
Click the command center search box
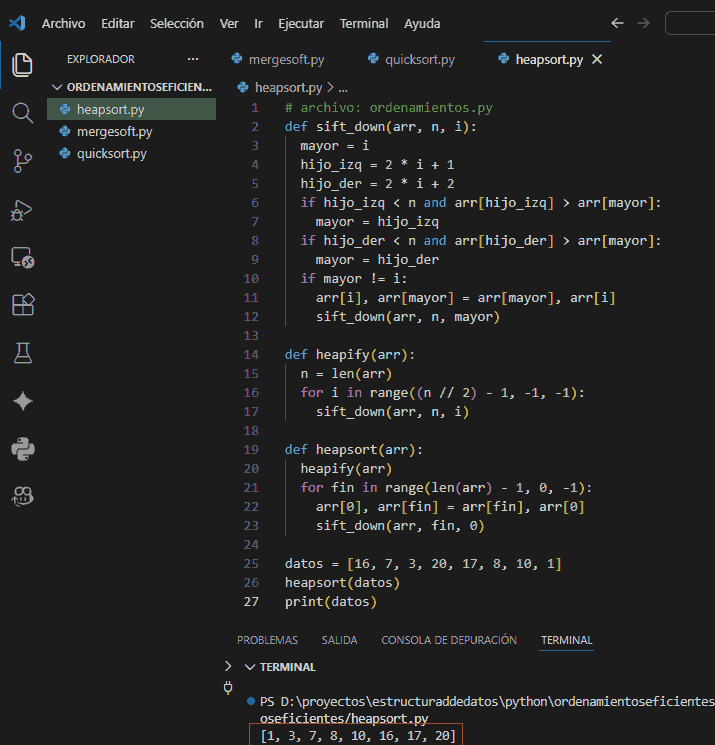(690, 23)
